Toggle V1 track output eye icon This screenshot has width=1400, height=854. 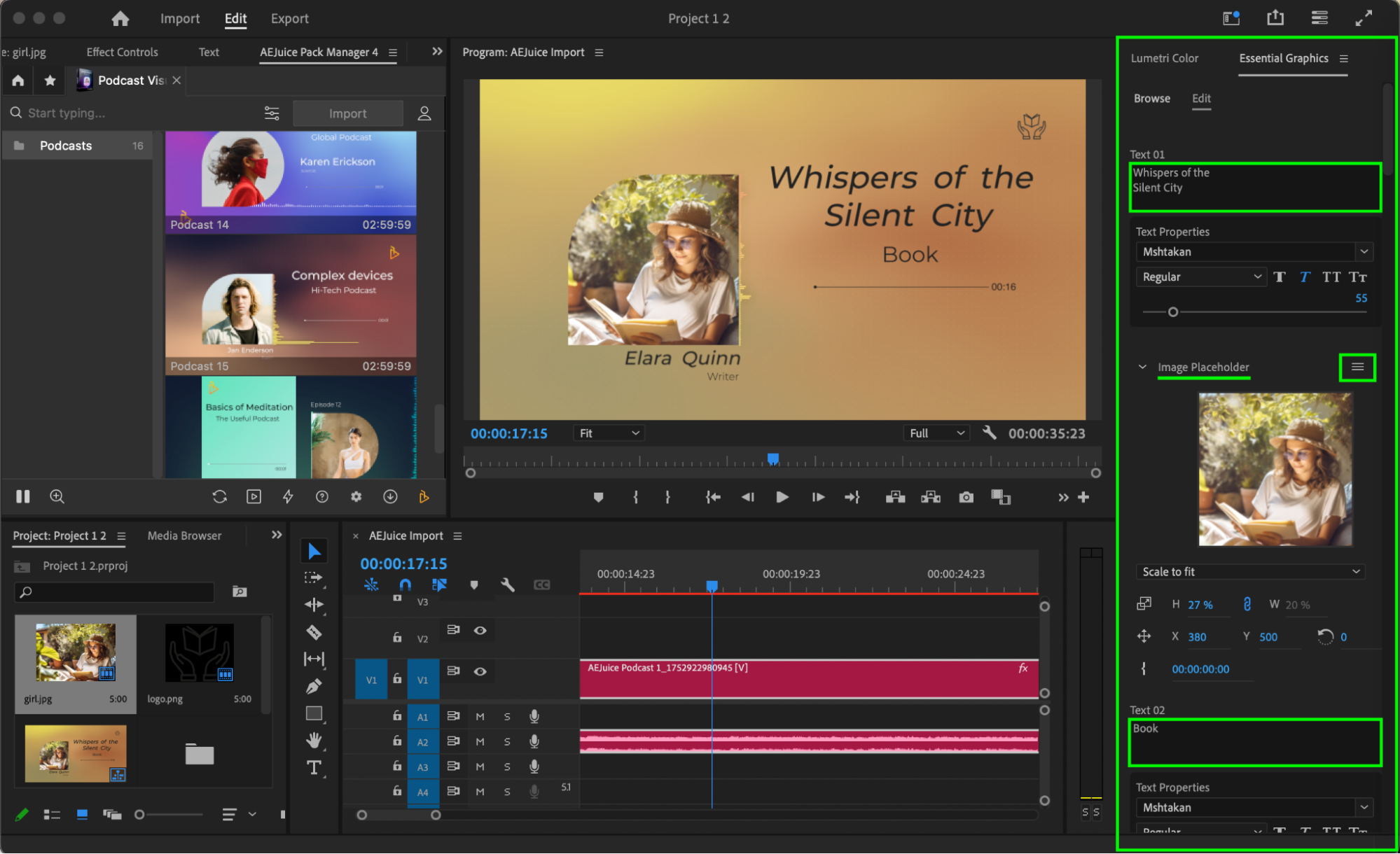[x=480, y=671]
